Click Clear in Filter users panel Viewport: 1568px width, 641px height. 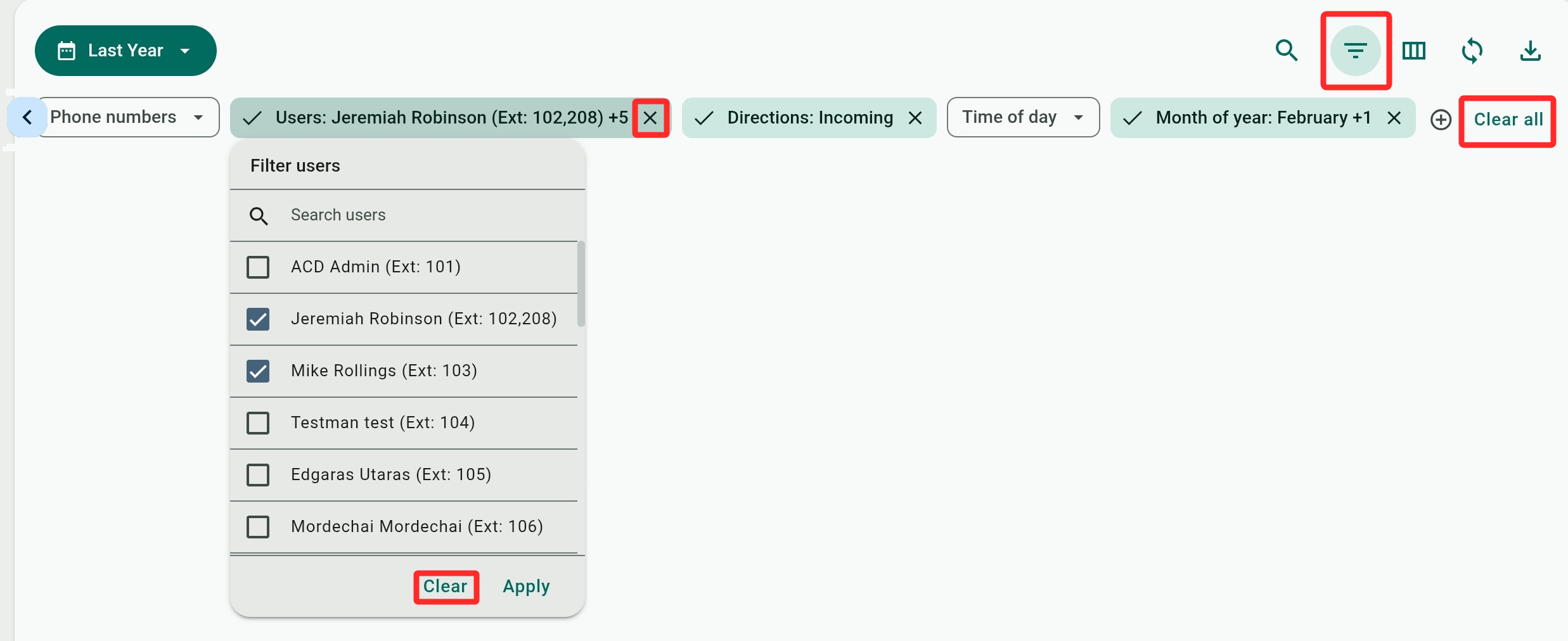coord(446,587)
